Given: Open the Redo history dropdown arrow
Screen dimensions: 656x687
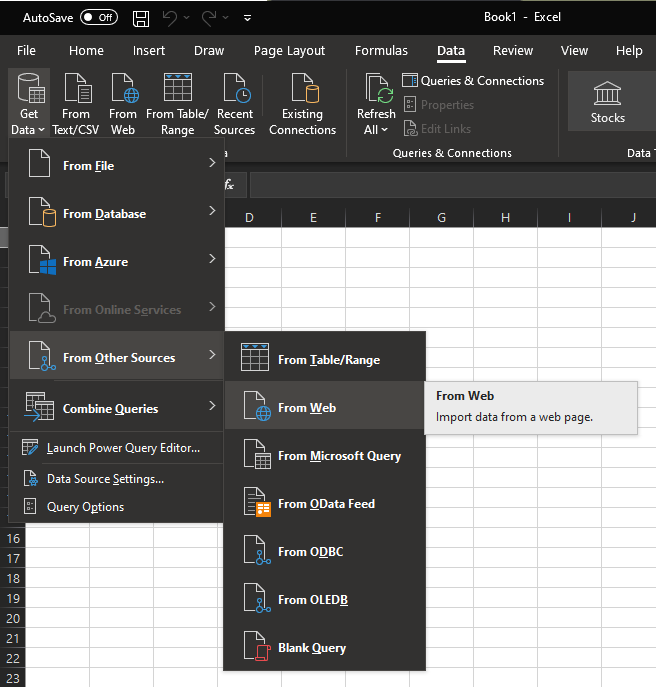Looking at the screenshot, I should click(x=226, y=18).
